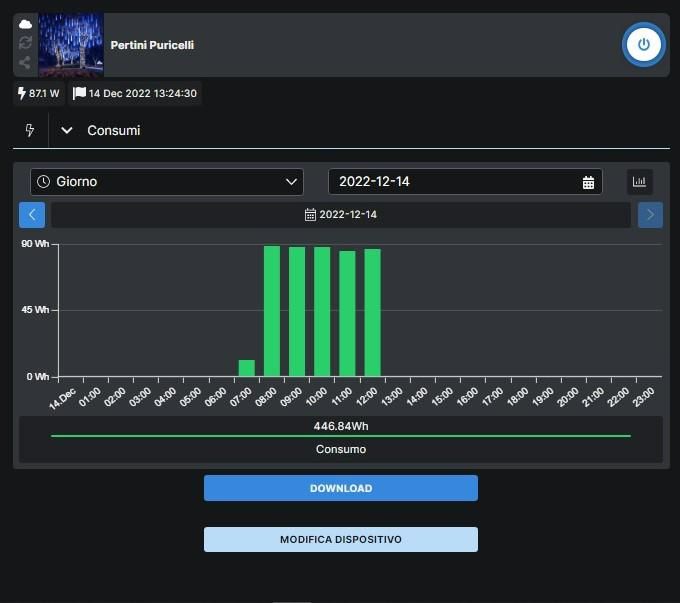This screenshot has width=680, height=603.
Task: Click the 23:00 axis label
Action: click(644, 397)
